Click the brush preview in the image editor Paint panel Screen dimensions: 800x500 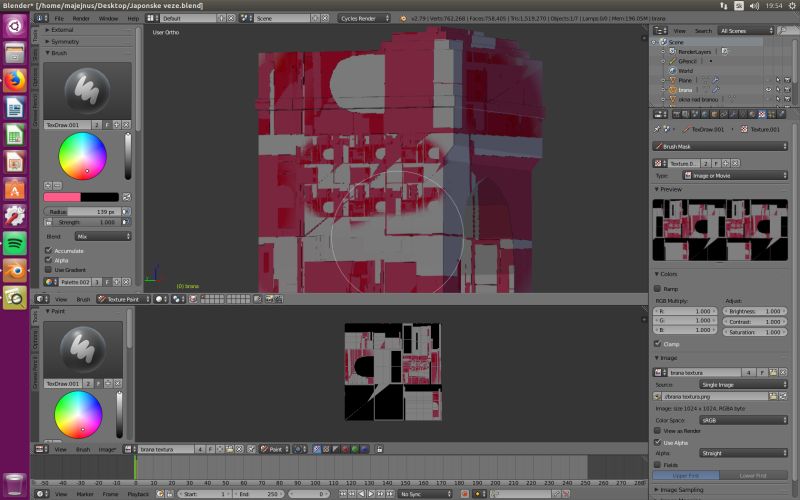[83, 349]
